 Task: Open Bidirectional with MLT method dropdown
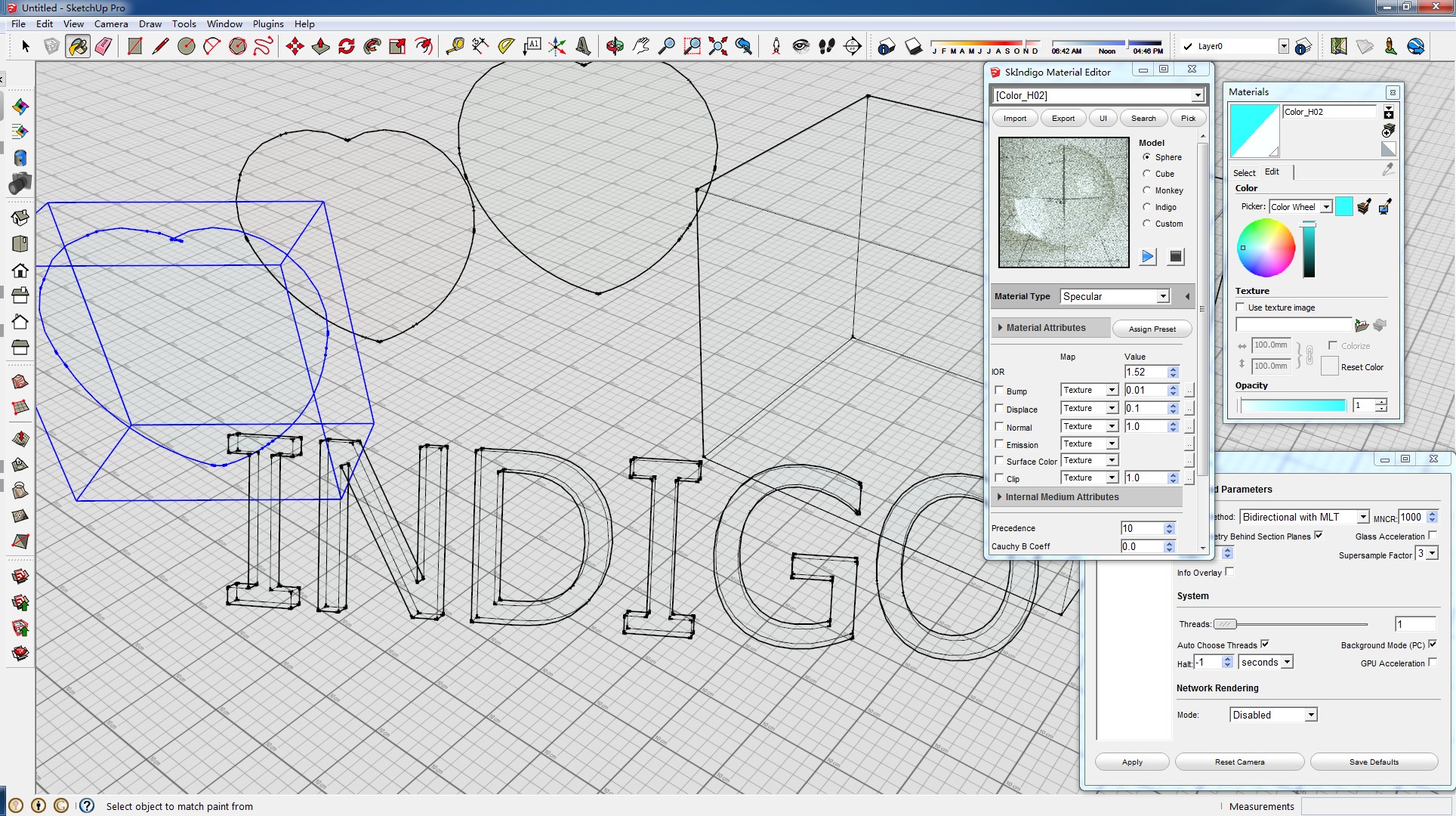click(1304, 517)
